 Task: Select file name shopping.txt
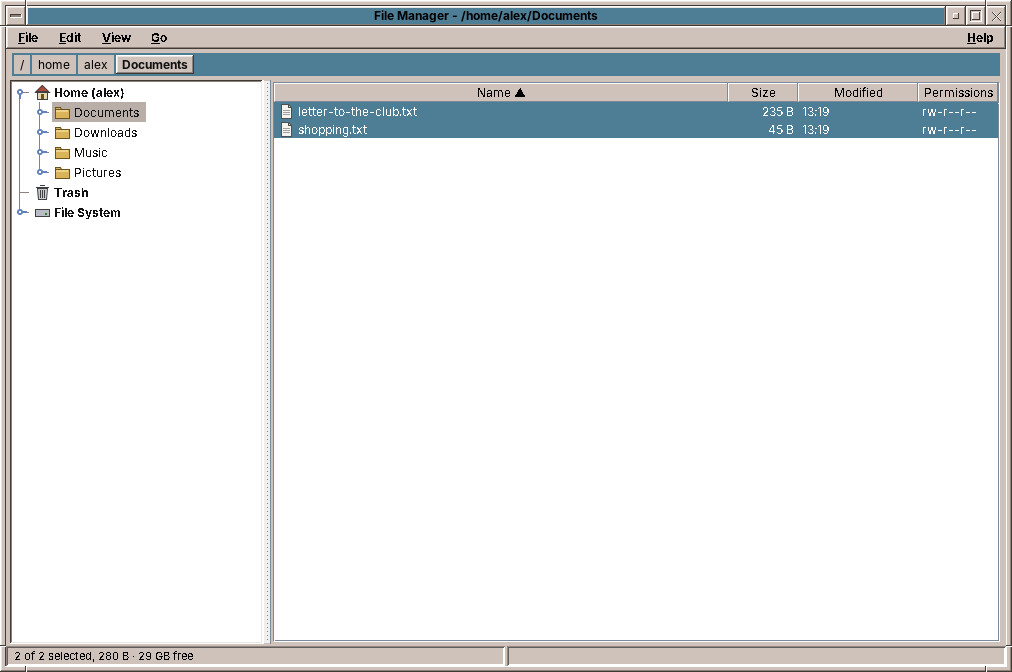(x=332, y=130)
